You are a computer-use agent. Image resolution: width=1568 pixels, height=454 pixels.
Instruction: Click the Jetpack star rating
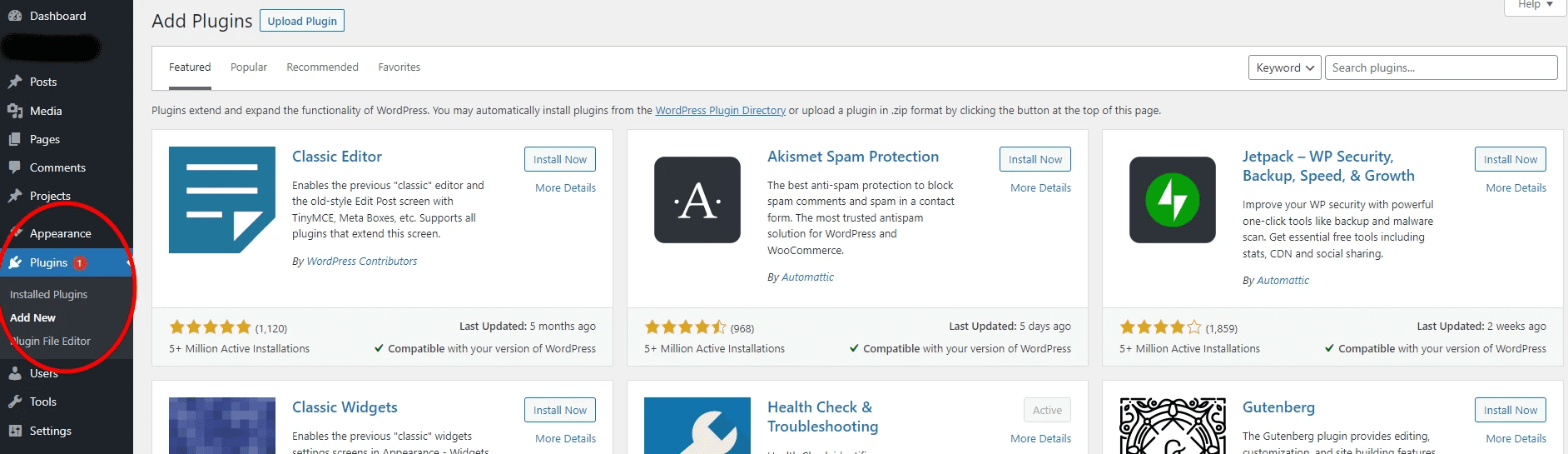click(x=1160, y=327)
